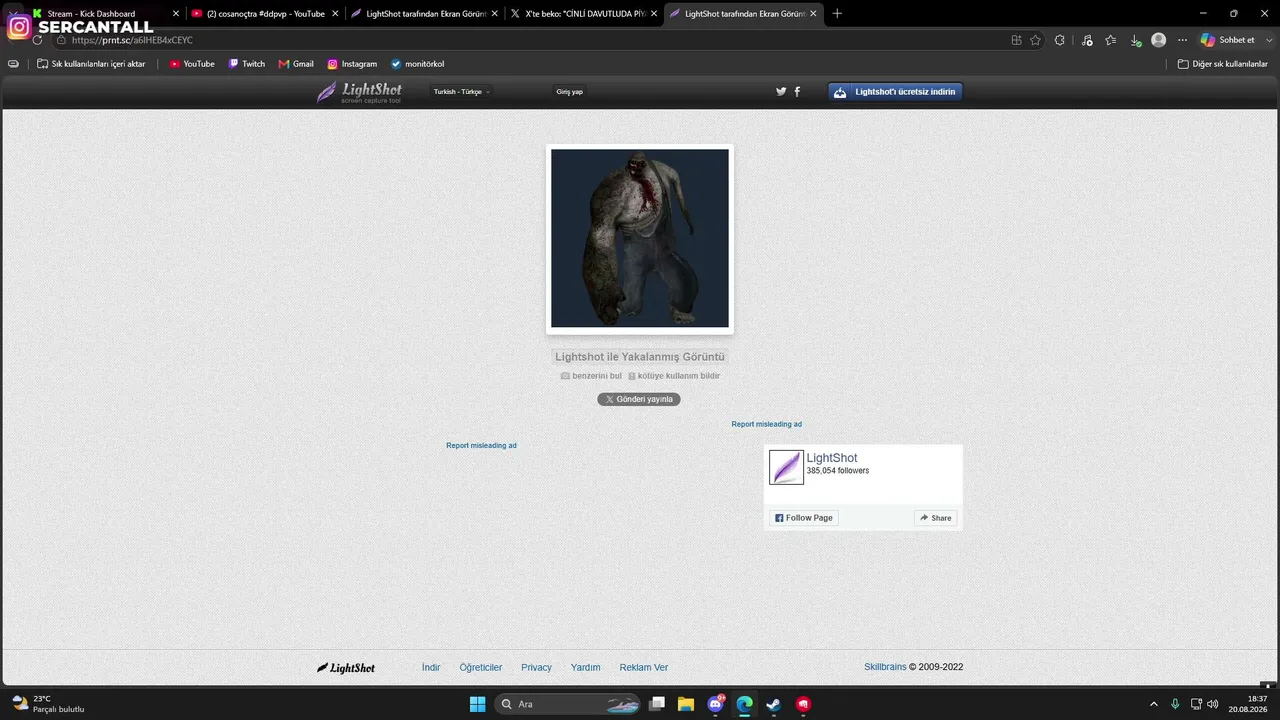Viewport: 1280px width, 720px height.
Task: Click the left Report misleading ad link
Action: coord(481,445)
